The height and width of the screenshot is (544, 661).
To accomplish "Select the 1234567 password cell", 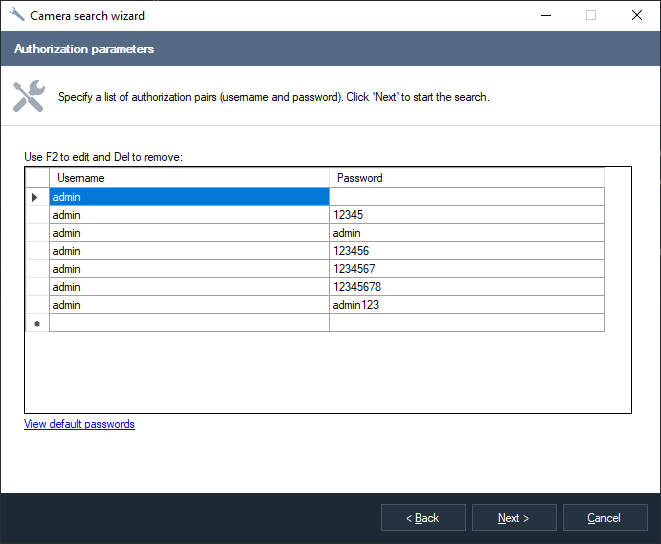I will 466,269.
